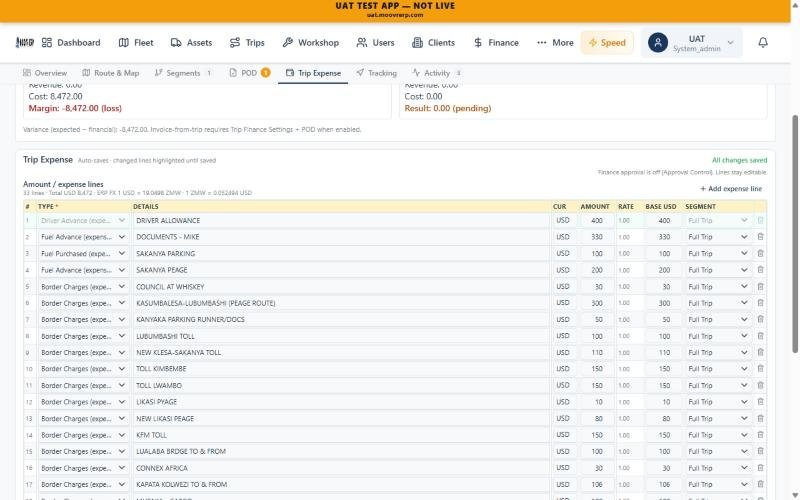The width and height of the screenshot is (800, 500).
Task: Delete the NEW LIKASI PEAGE expense line
Action: point(760,418)
